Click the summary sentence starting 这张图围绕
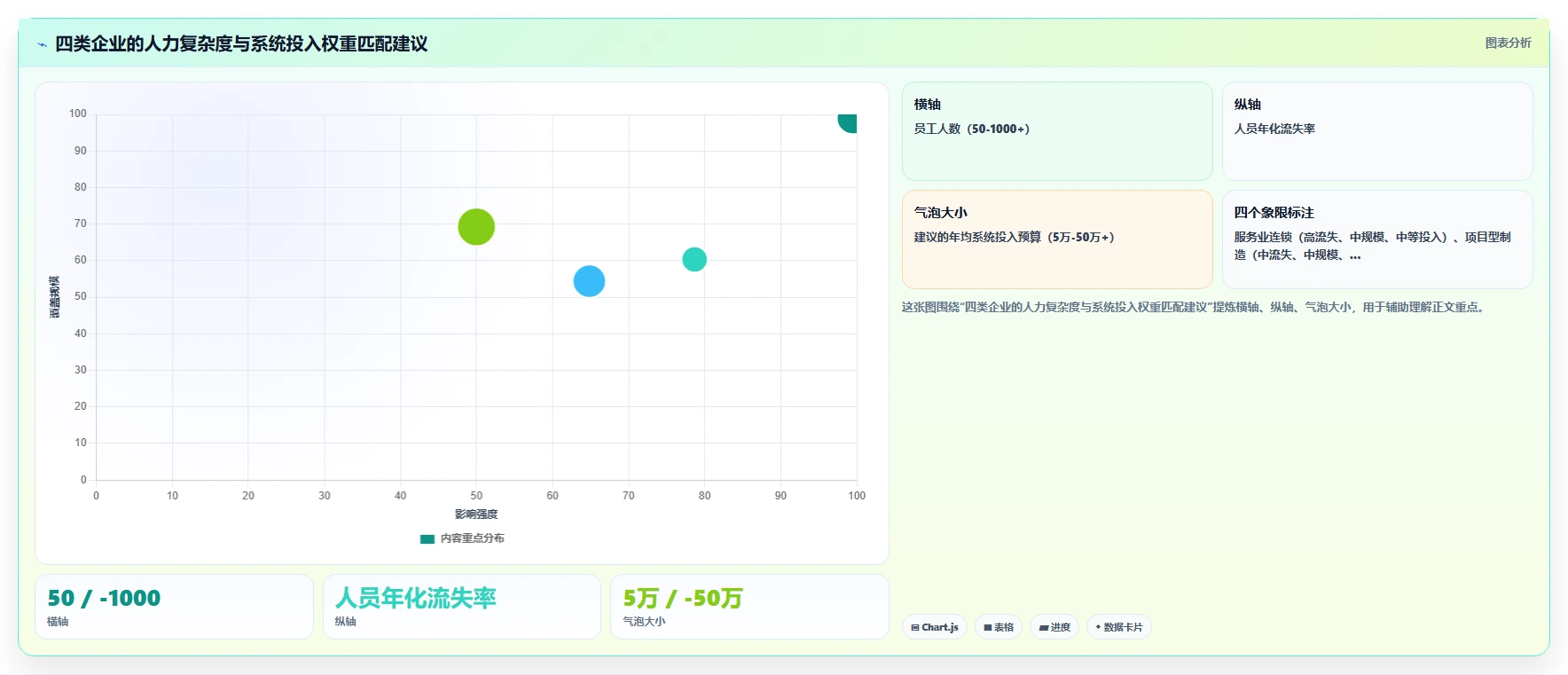This screenshot has width=1568, height=675. coord(1196,307)
